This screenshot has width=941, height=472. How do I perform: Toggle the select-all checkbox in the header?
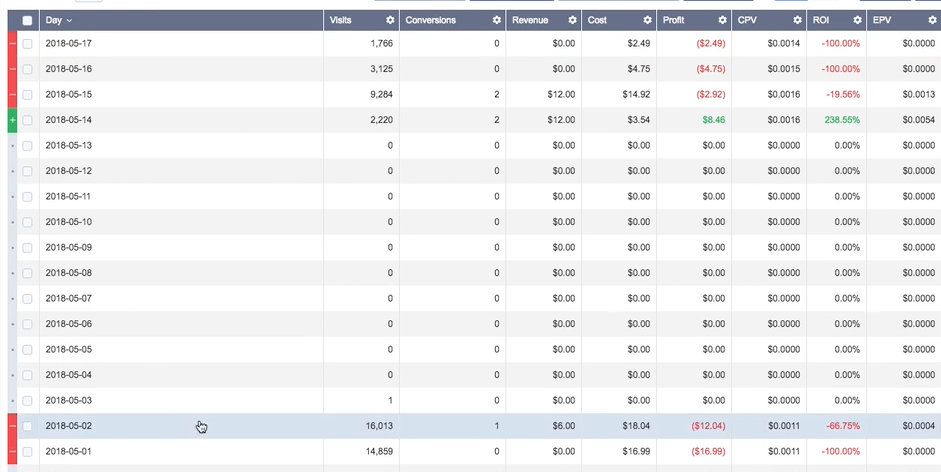coord(27,20)
